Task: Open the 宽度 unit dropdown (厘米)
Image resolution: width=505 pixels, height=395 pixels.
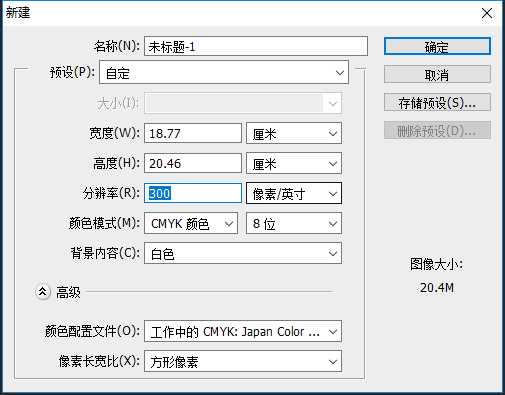Action: pos(294,133)
